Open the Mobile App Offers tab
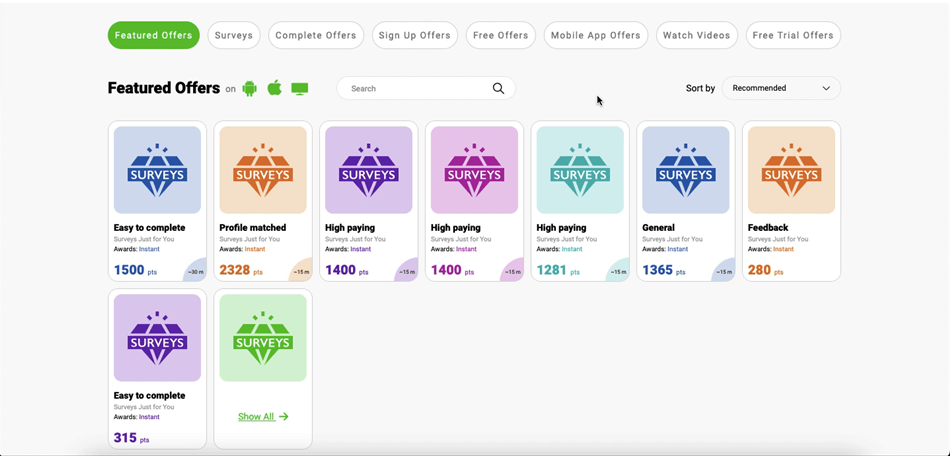The image size is (950, 456). [x=596, y=35]
